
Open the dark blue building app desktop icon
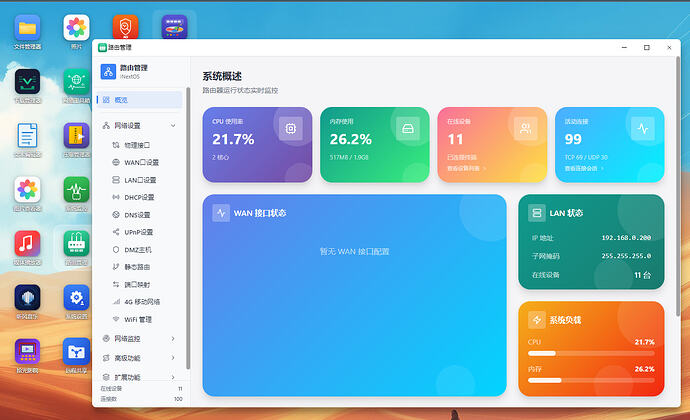point(27,298)
